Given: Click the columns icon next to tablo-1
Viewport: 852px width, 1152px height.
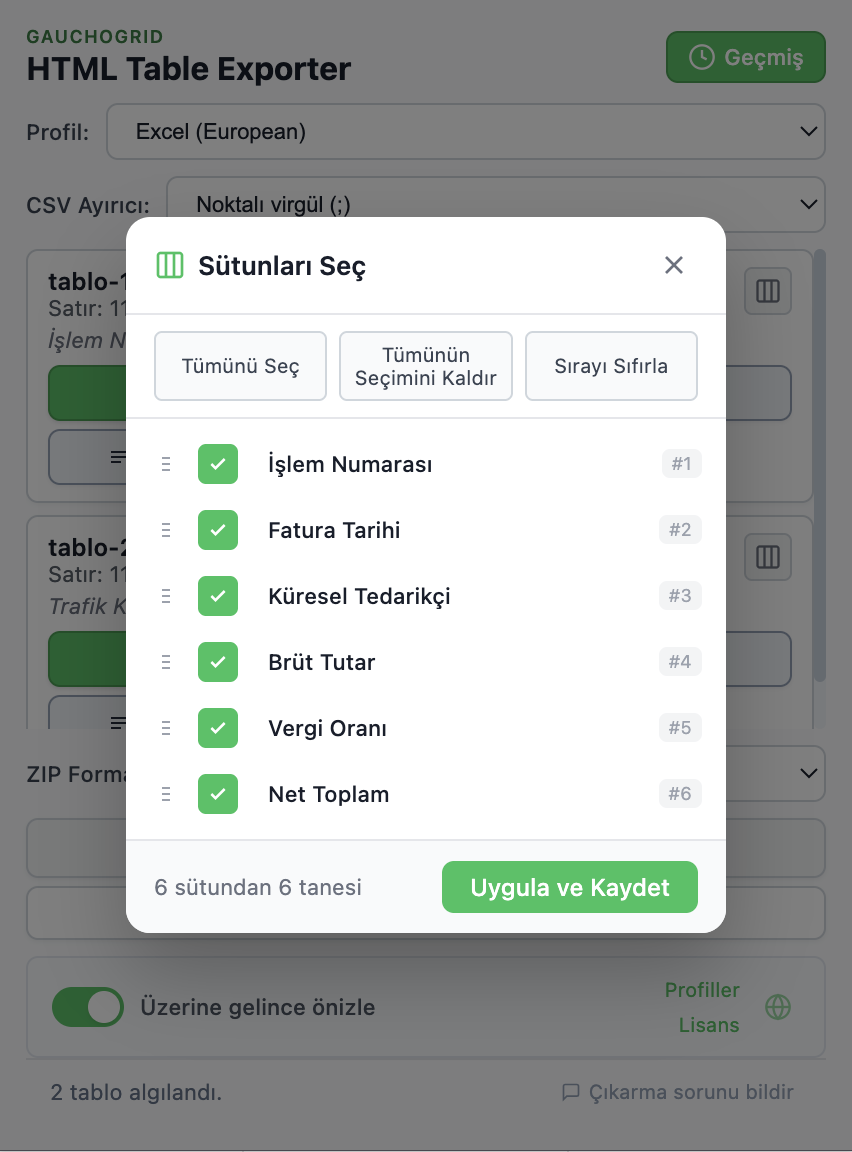Looking at the screenshot, I should coord(768,291).
